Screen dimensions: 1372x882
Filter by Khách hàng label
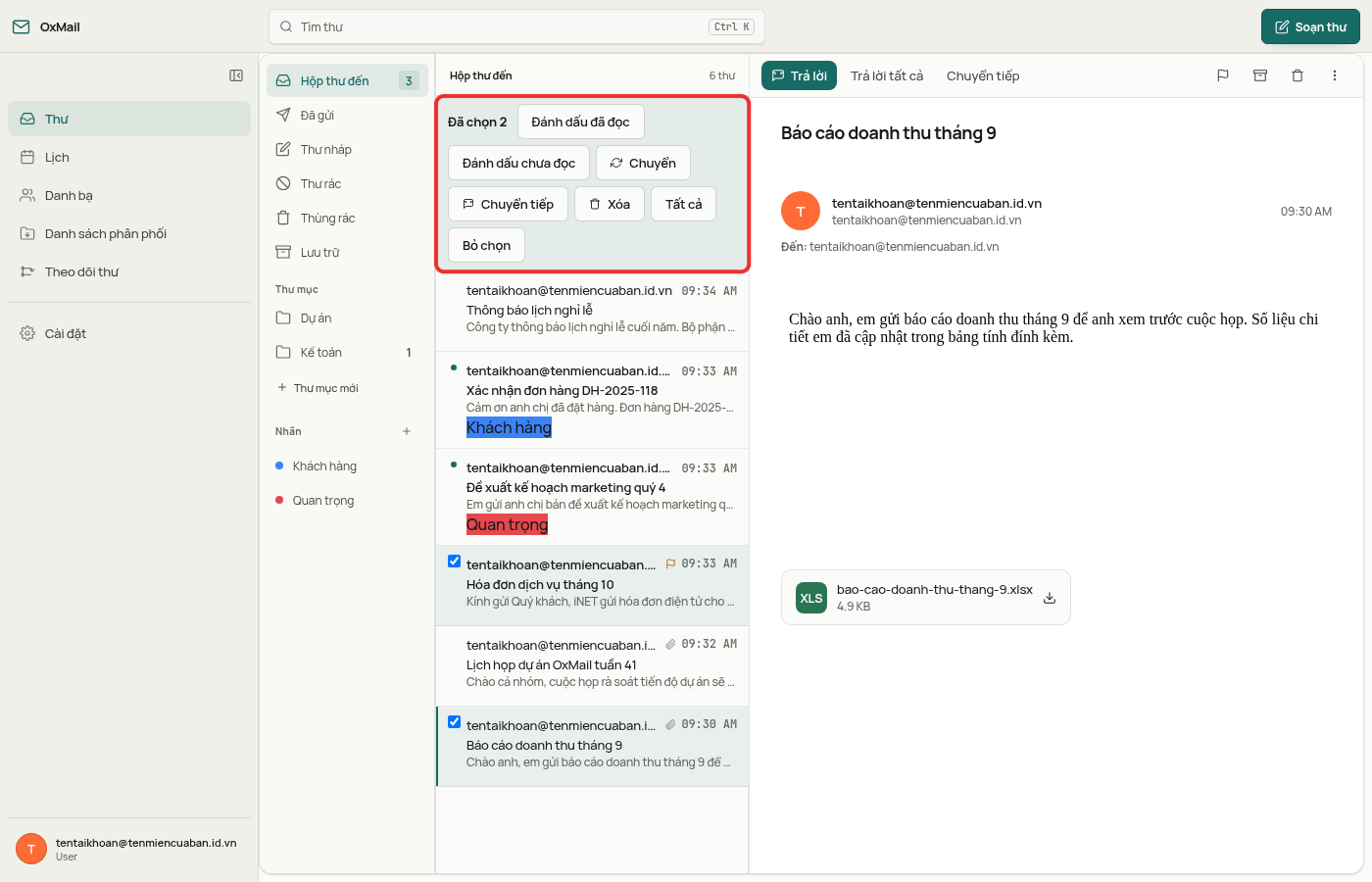[347, 465]
